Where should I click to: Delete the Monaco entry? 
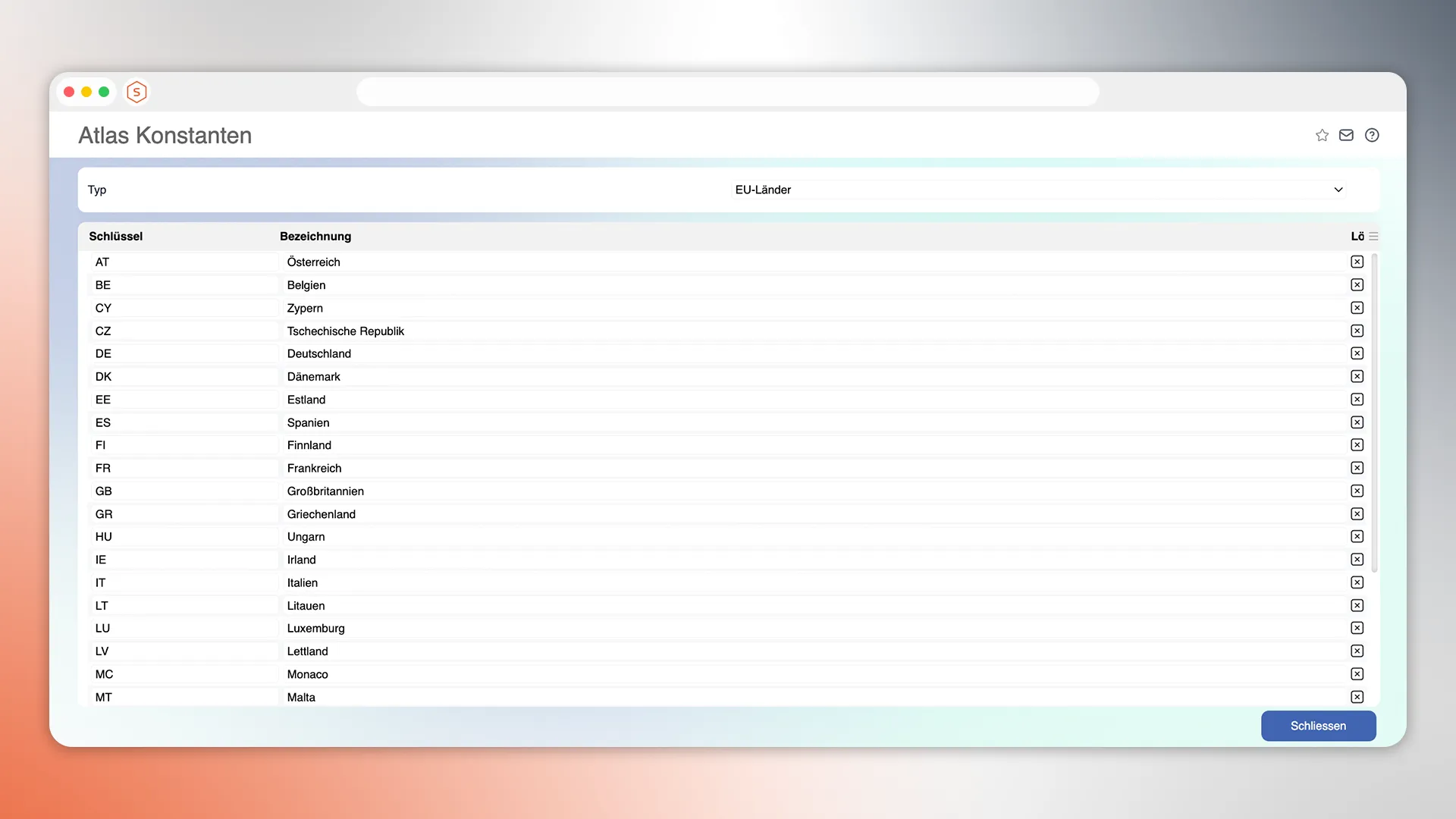tap(1357, 674)
